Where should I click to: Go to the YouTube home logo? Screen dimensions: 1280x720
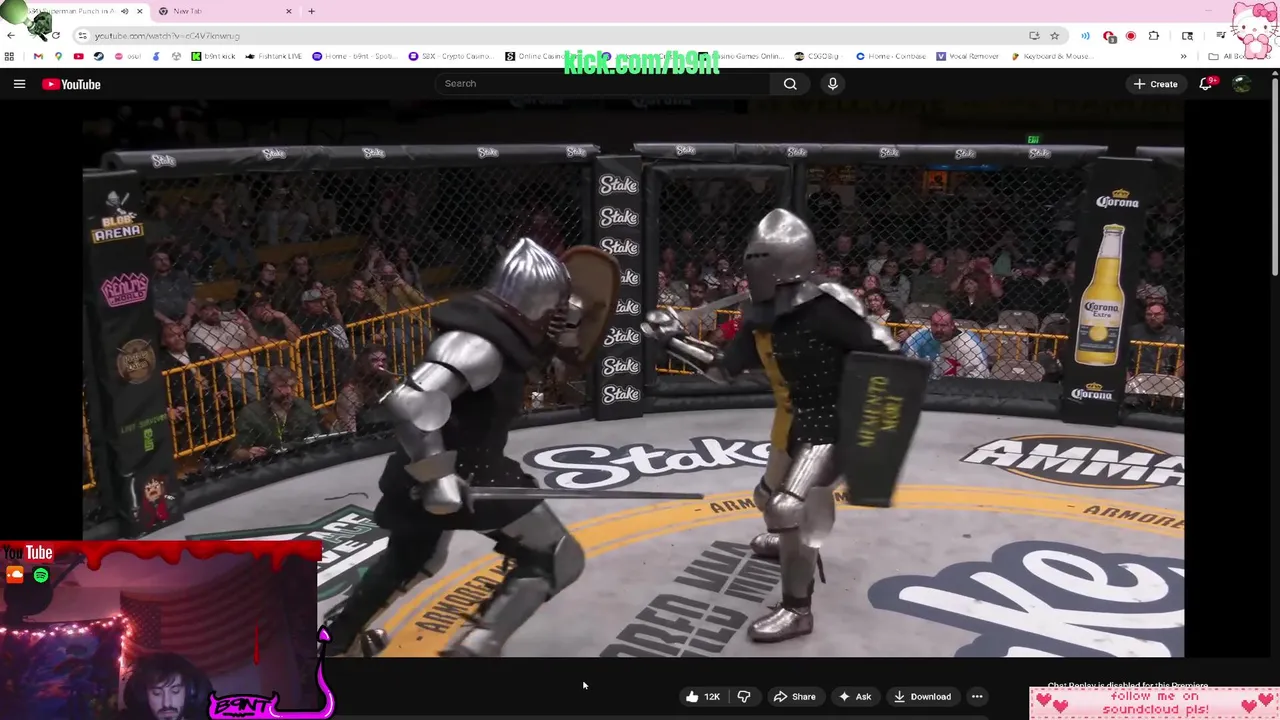click(x=71, y=84)
